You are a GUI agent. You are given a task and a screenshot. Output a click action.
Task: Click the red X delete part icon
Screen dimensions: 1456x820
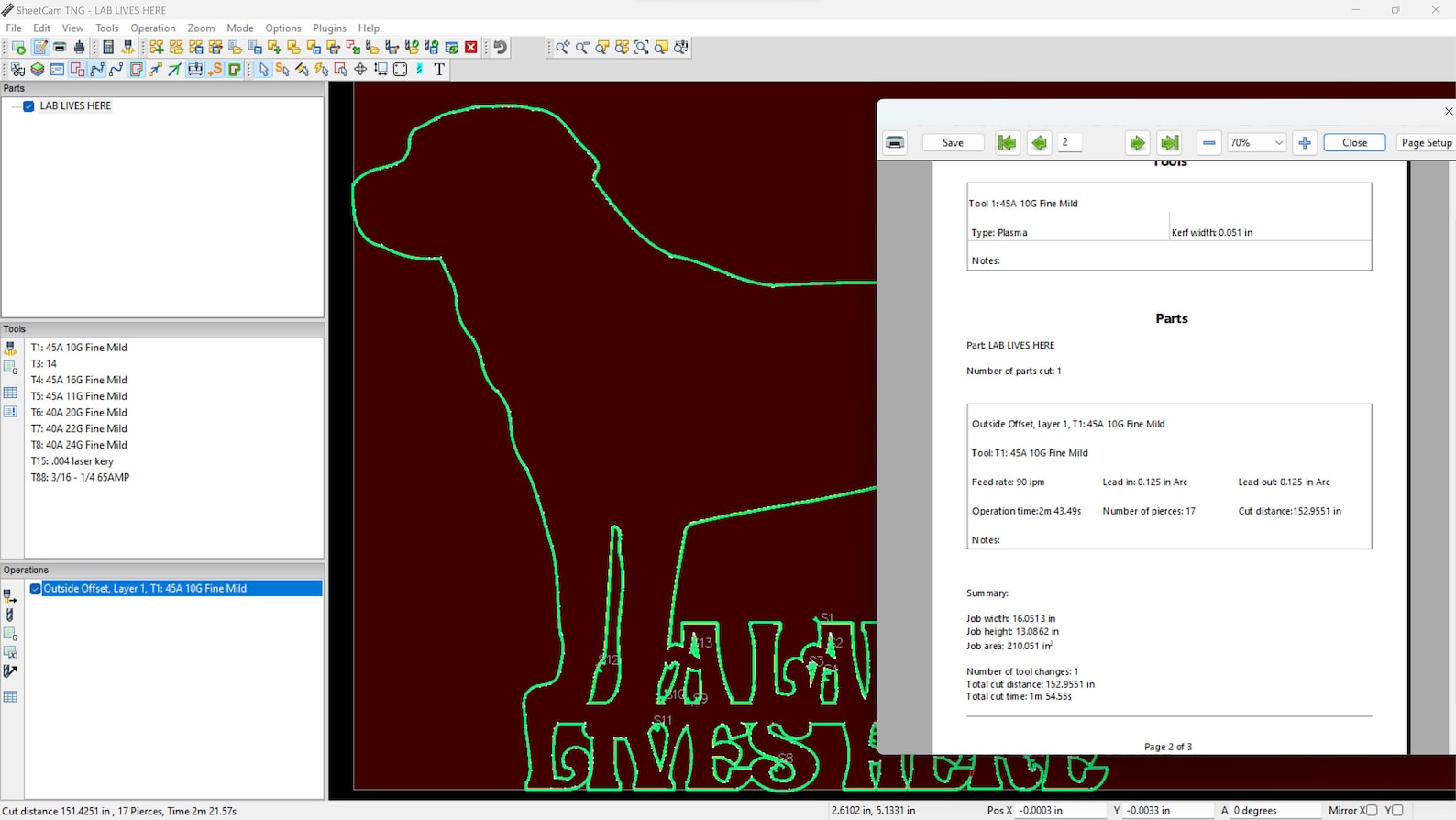click(x=471, y=48)
